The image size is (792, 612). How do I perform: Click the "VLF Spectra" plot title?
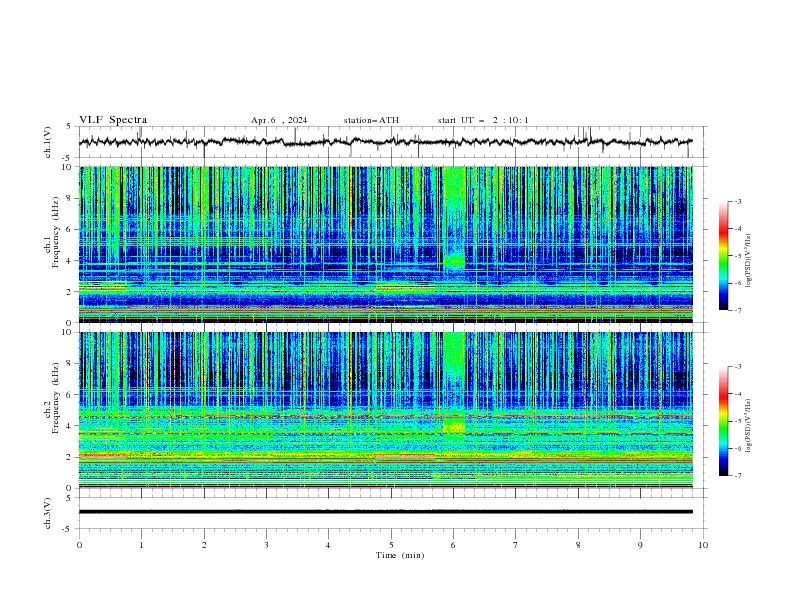[113, 120]
